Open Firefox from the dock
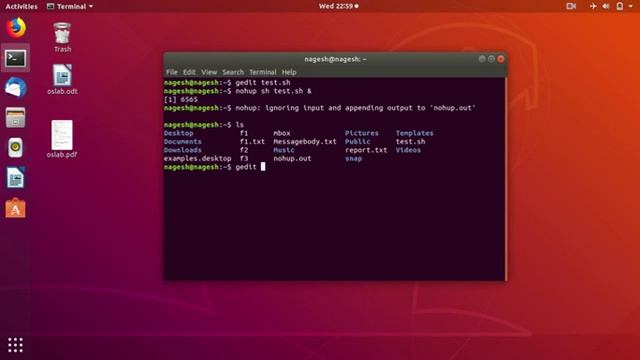Viewport: 640px width, 360px height. pos(16,28)
